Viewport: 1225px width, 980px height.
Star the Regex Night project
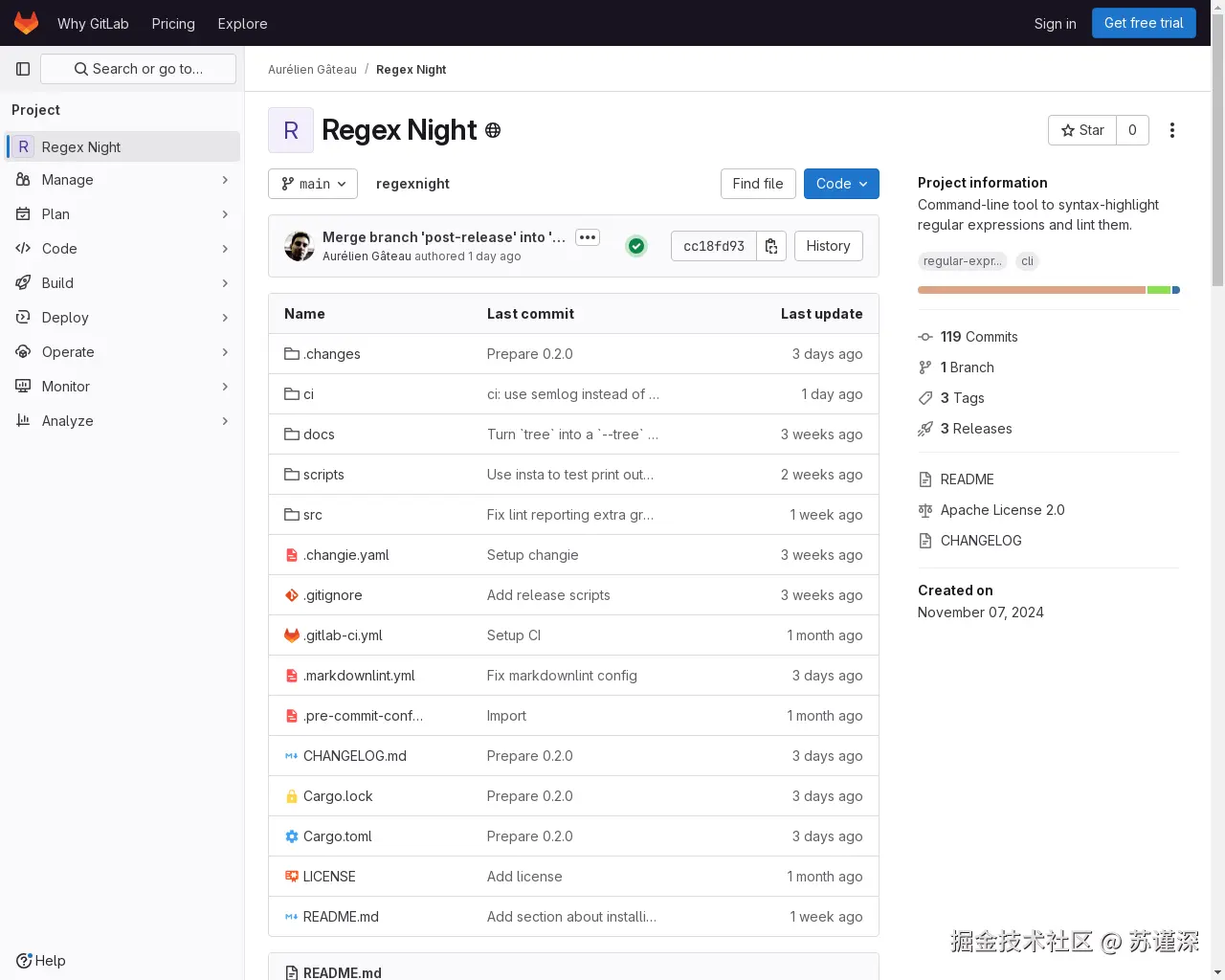coord(1082,130)
